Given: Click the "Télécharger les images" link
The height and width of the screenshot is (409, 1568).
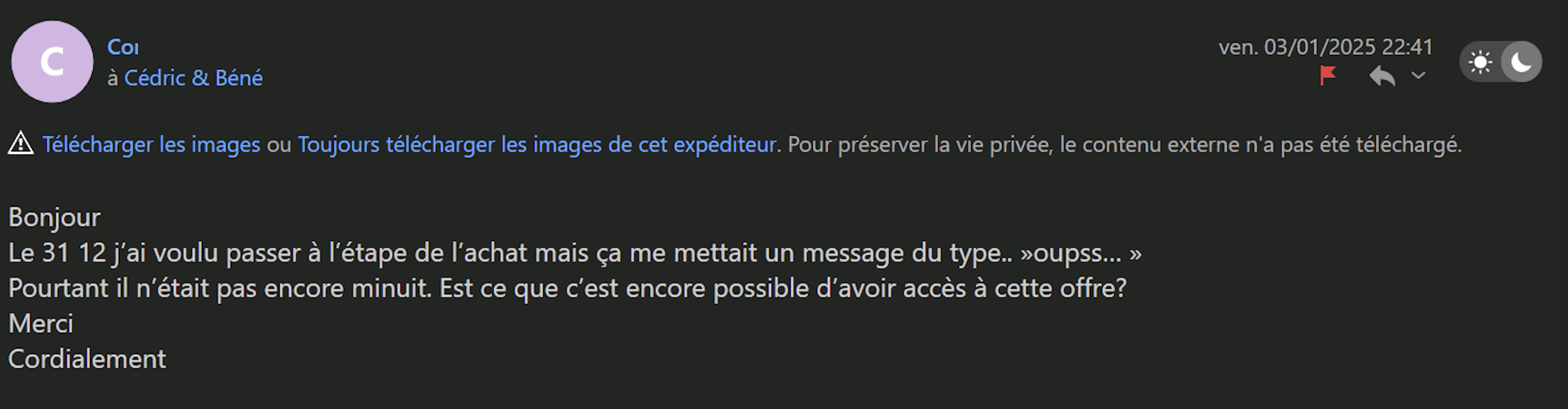Looking at the screenshot, I should pyautogui.click(x=151, y=145).
